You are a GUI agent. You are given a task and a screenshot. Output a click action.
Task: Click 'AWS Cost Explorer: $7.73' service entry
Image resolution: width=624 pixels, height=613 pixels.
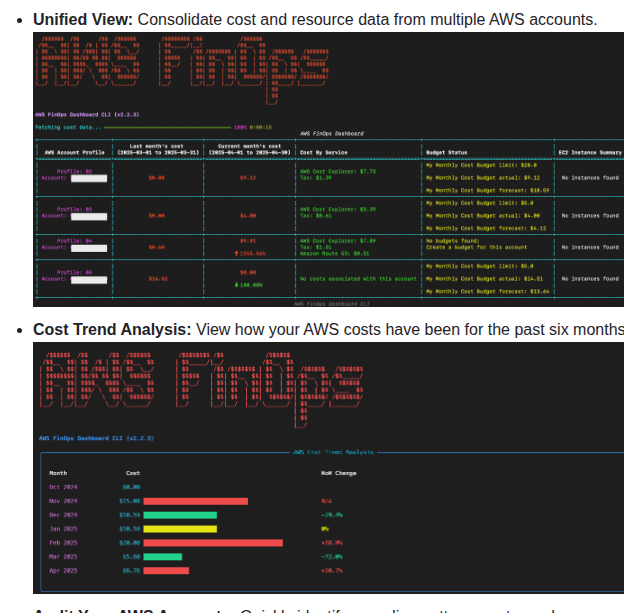338,171
